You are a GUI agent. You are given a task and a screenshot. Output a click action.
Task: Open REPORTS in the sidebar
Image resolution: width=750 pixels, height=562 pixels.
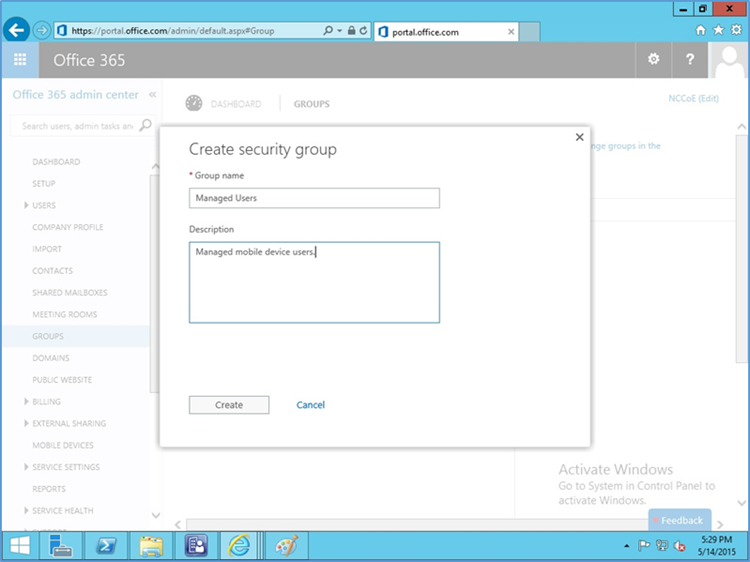(49, 489)
